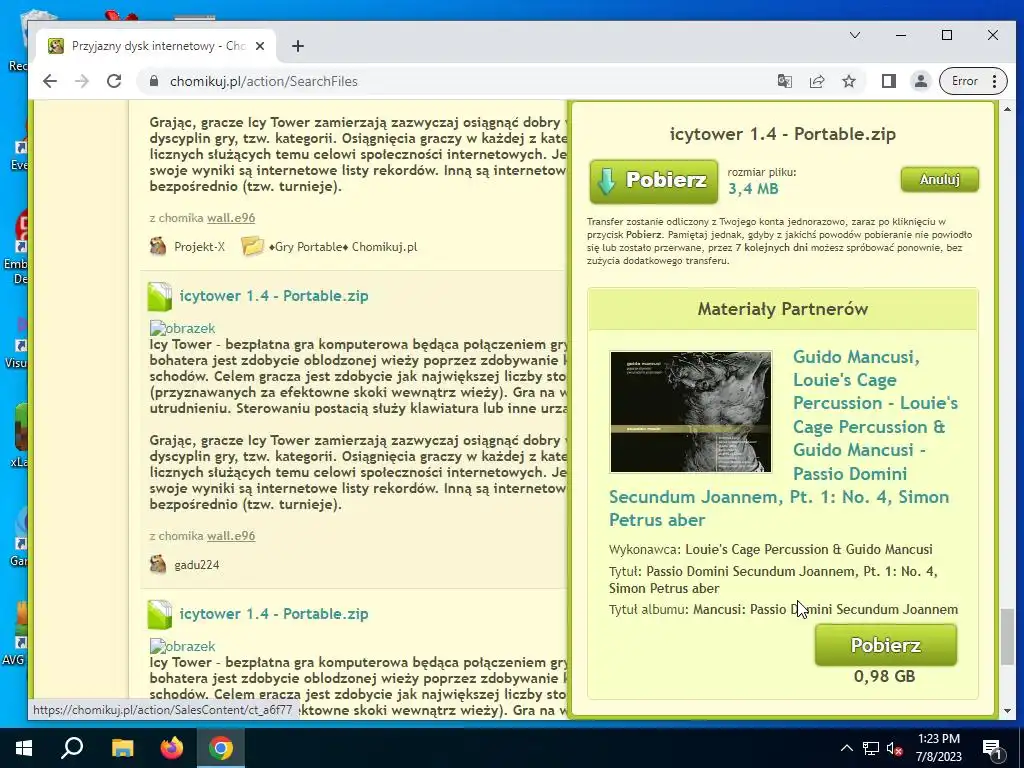Click the Projekt-X hamster avatar icon
The image size is (1024, 768).
157,246
